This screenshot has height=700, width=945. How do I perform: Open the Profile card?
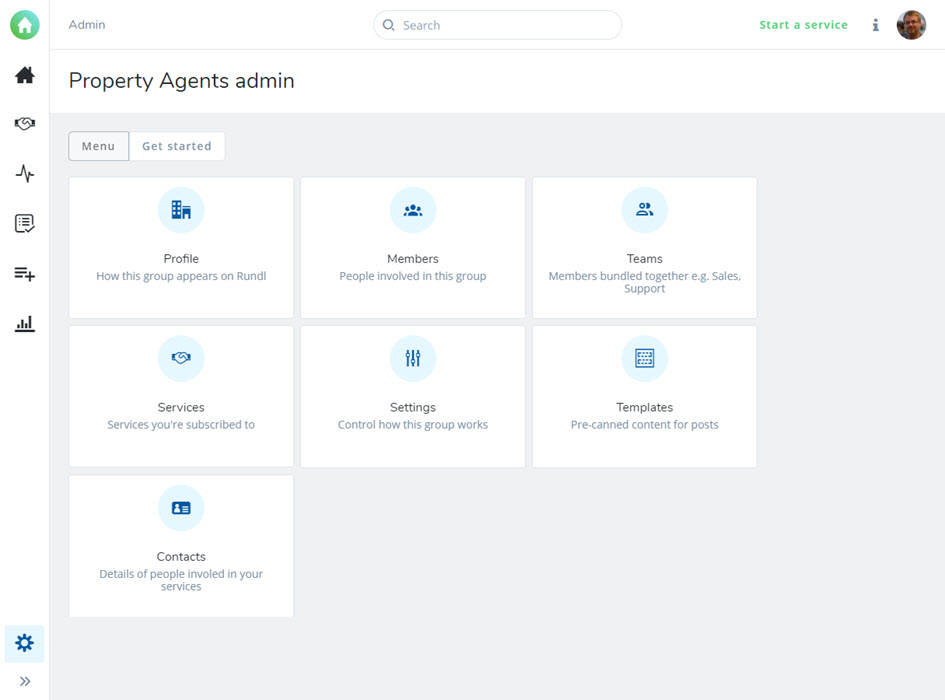tap(181, 248)
